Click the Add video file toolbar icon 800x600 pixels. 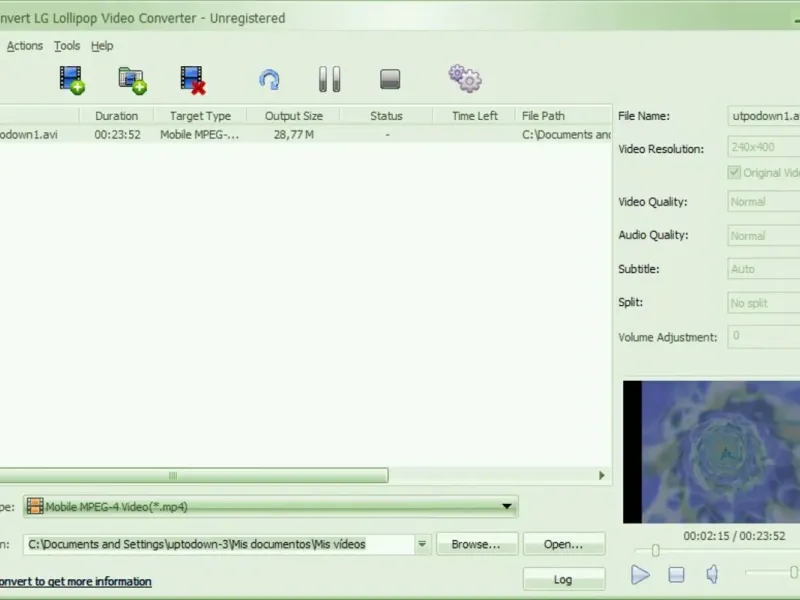click(x=71, y=80)
